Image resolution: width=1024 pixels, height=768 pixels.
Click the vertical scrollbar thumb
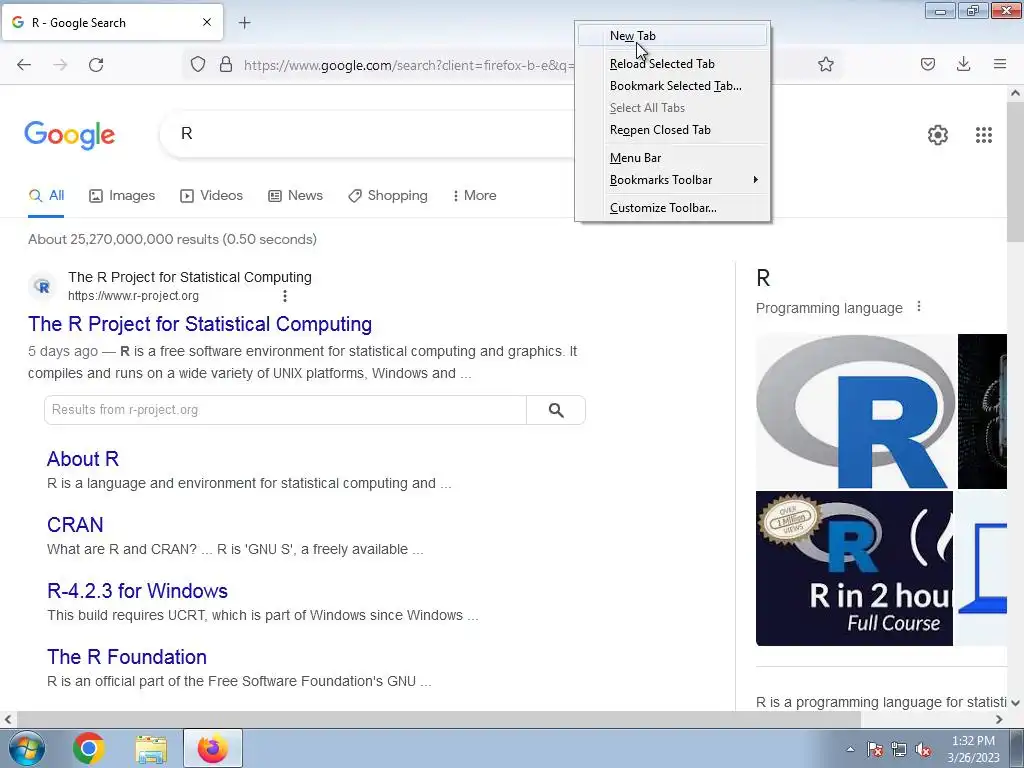1015,171
